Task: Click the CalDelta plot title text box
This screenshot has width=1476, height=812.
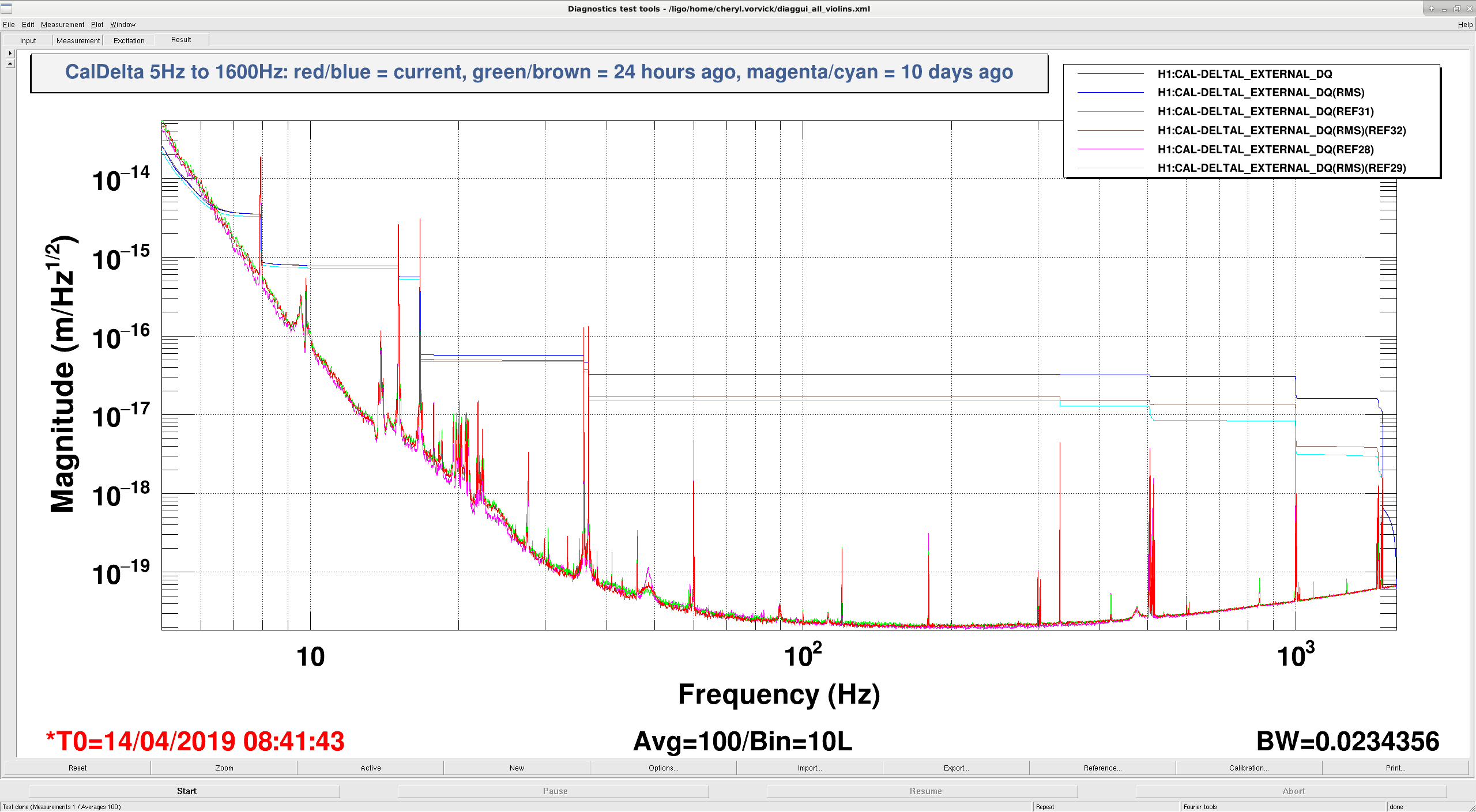Action: pyautogui.click(x=539, y=73)
